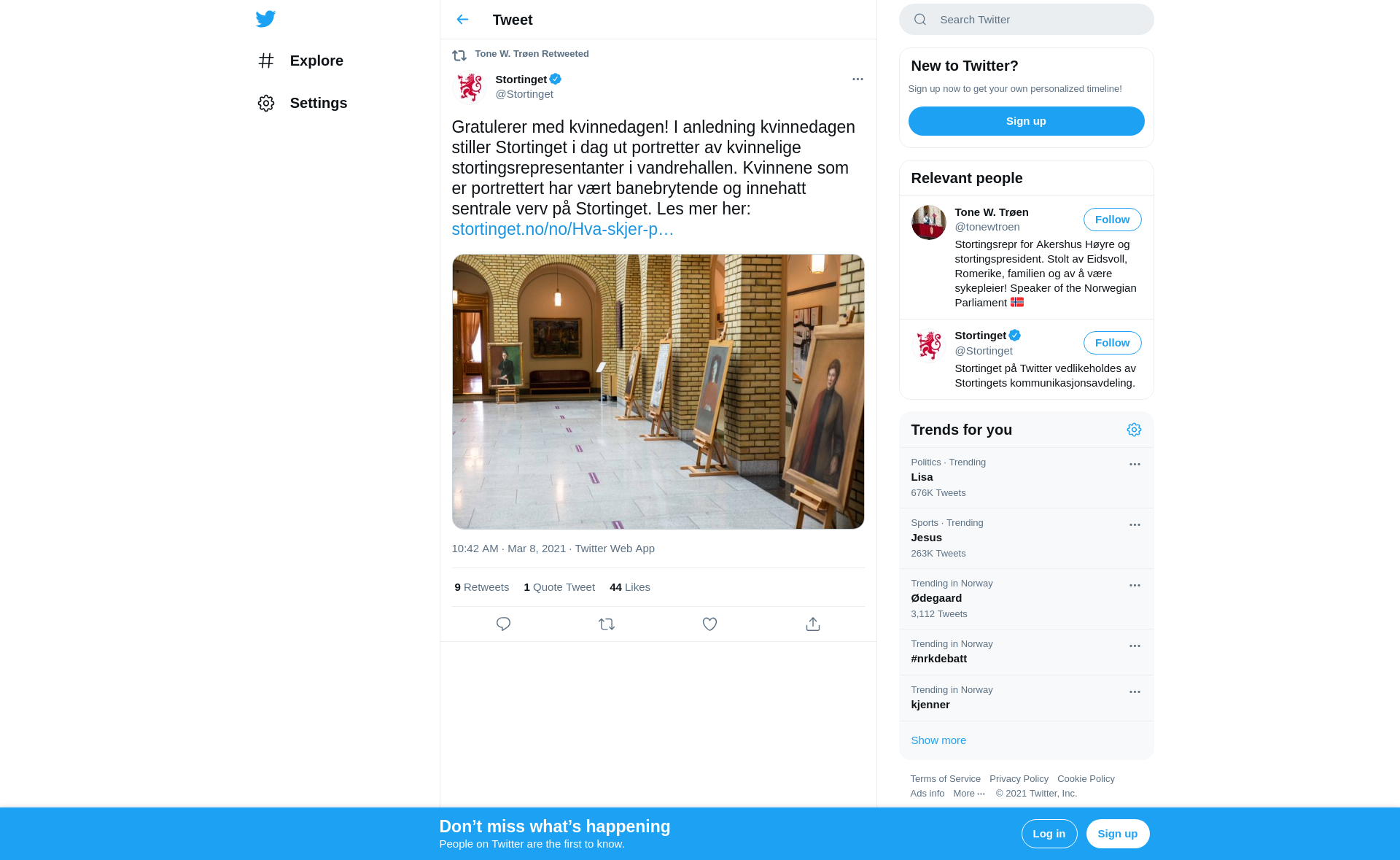Open the stortinget.no link in tweet
This screenshot has height=860, width=1400.
coord(563,229)
